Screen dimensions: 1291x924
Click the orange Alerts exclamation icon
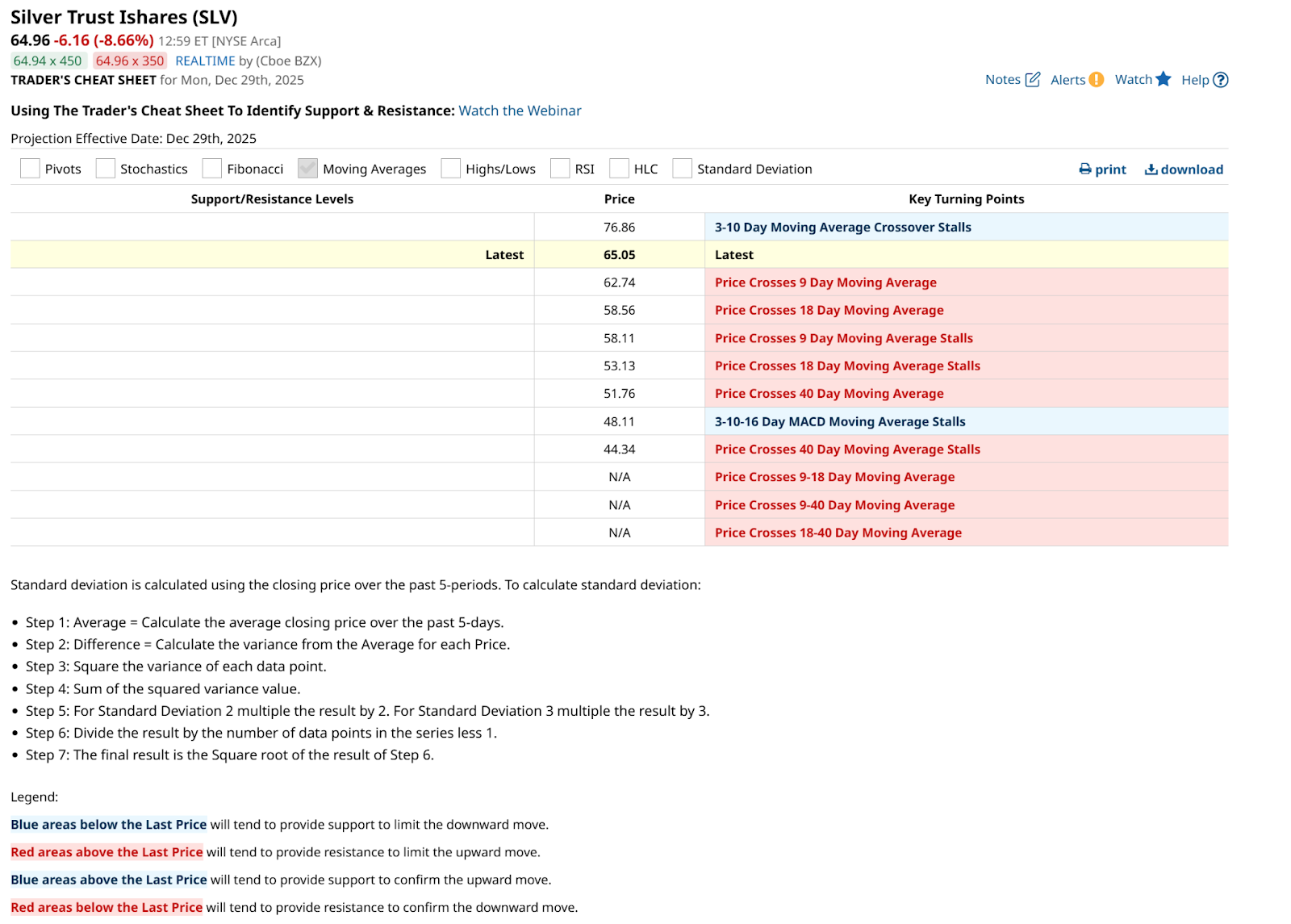pos(1096,79)
